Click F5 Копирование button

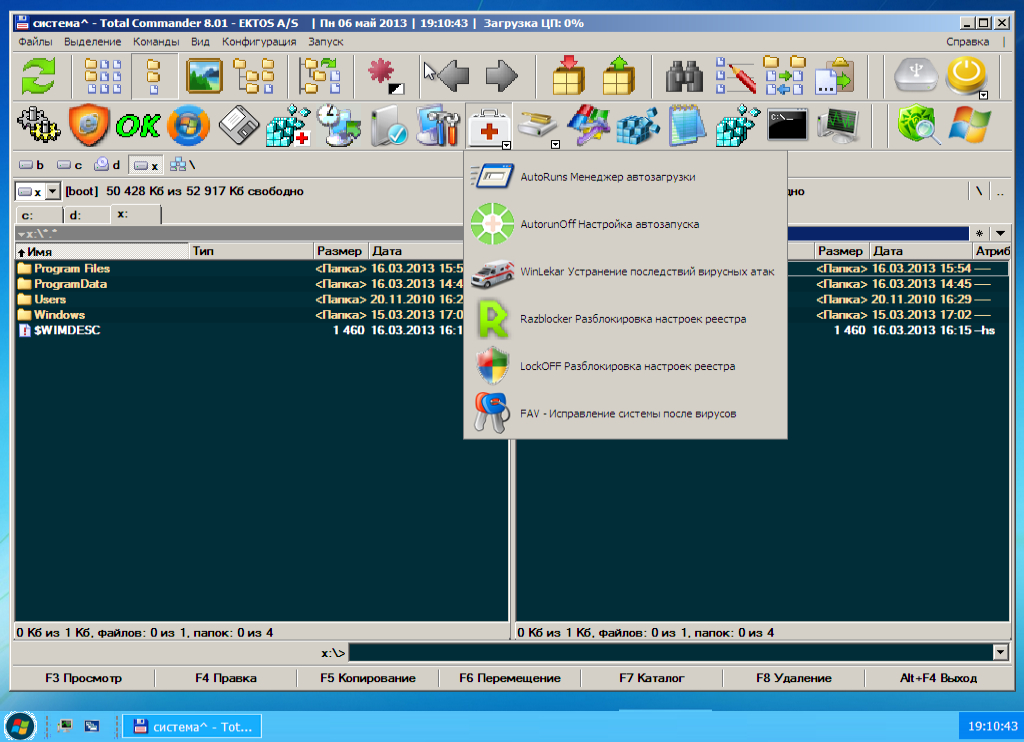(368, 678)
